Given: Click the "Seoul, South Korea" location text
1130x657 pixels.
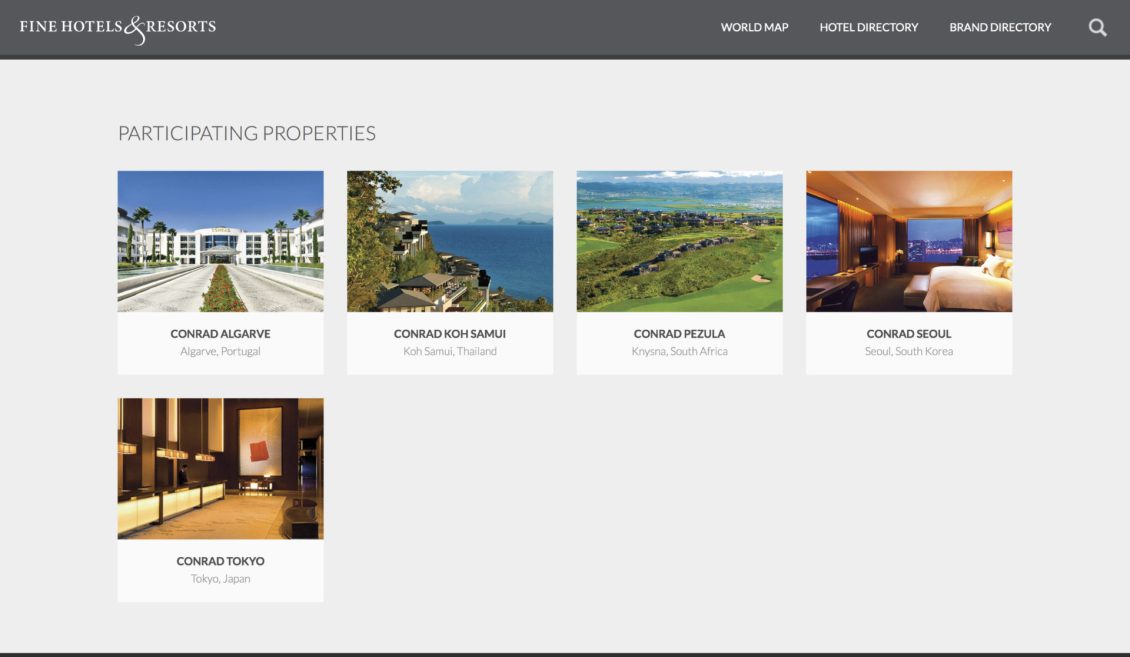Looking at the screenshot, I should [x=909, y=352].
